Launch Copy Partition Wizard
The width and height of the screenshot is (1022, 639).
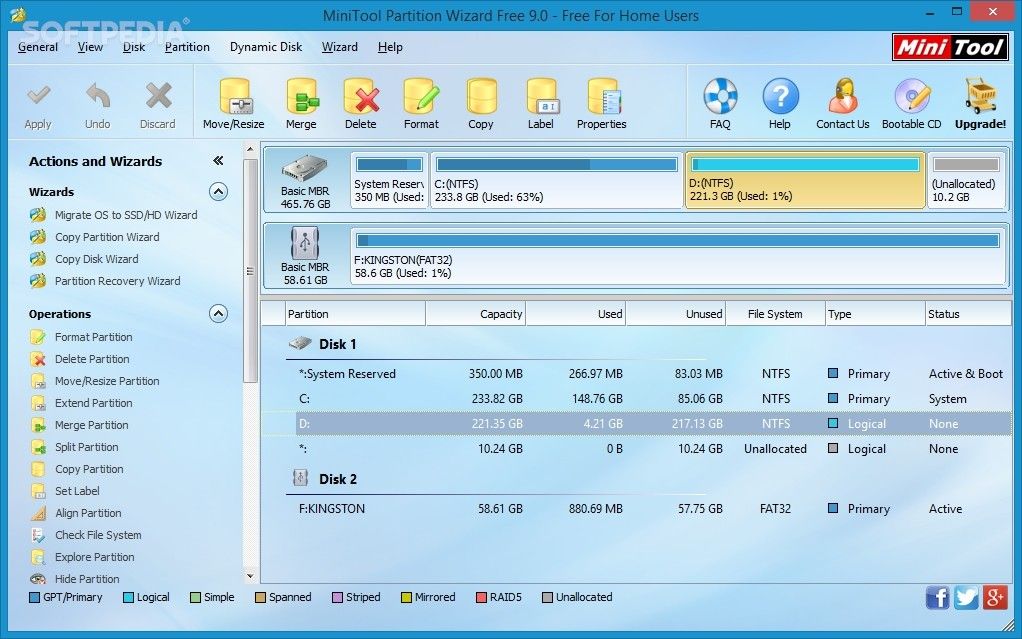pos(107,237)
